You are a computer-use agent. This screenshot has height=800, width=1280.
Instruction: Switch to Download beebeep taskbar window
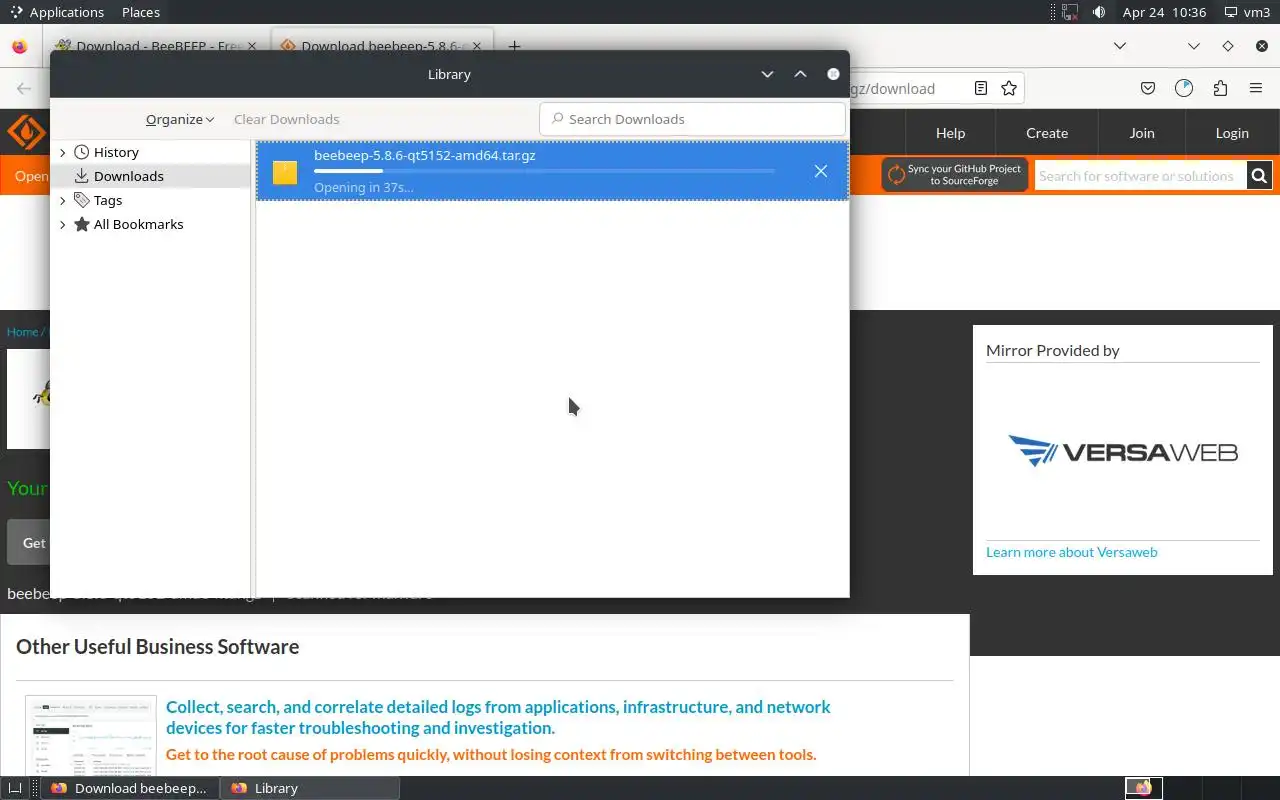pos(129,788)
